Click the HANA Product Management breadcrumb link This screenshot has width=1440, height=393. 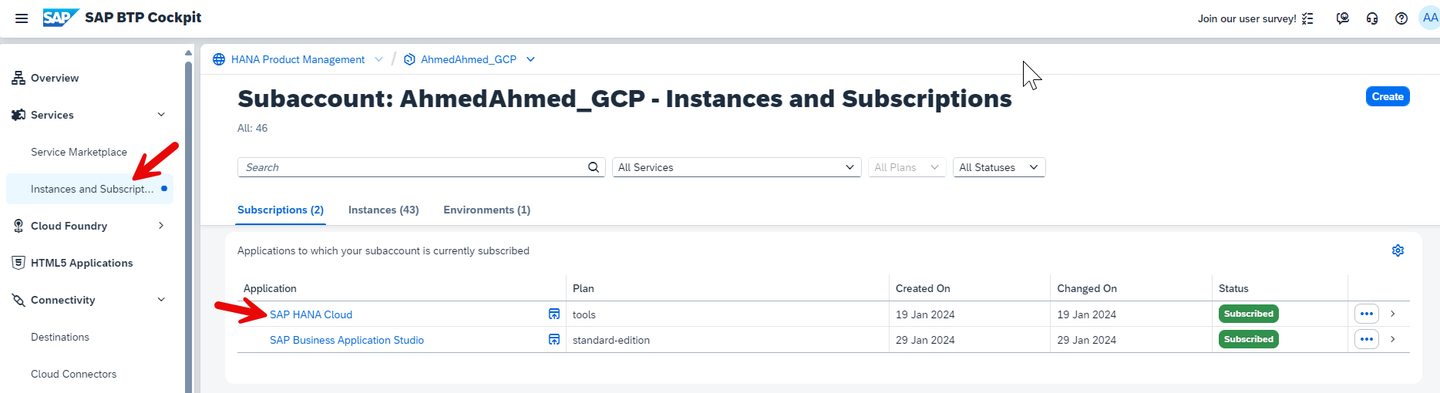point(298,59)
